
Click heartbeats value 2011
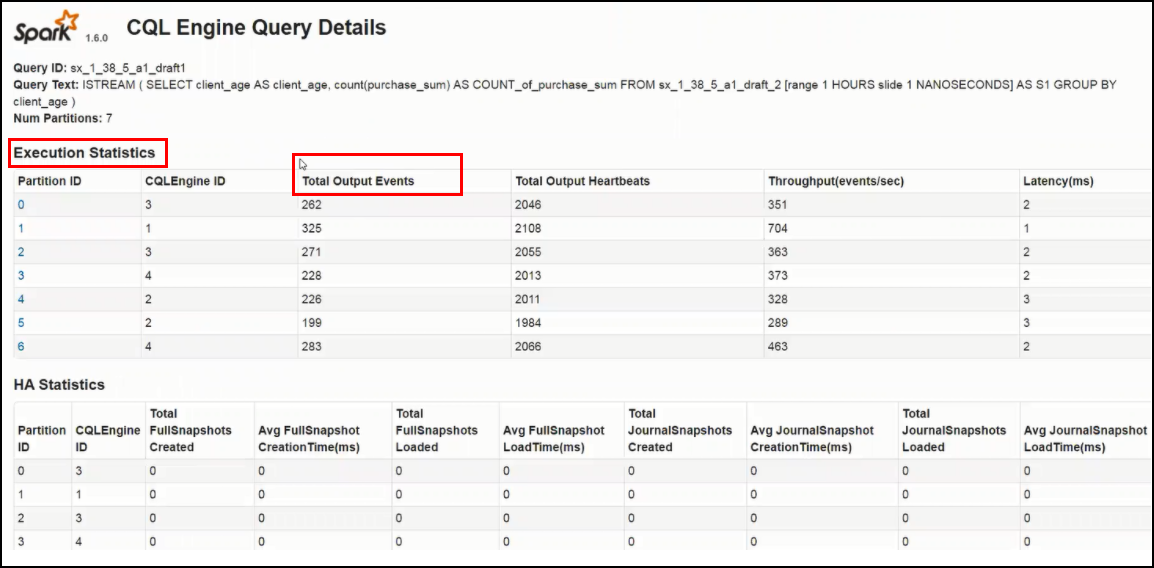[x=528, y=299]
